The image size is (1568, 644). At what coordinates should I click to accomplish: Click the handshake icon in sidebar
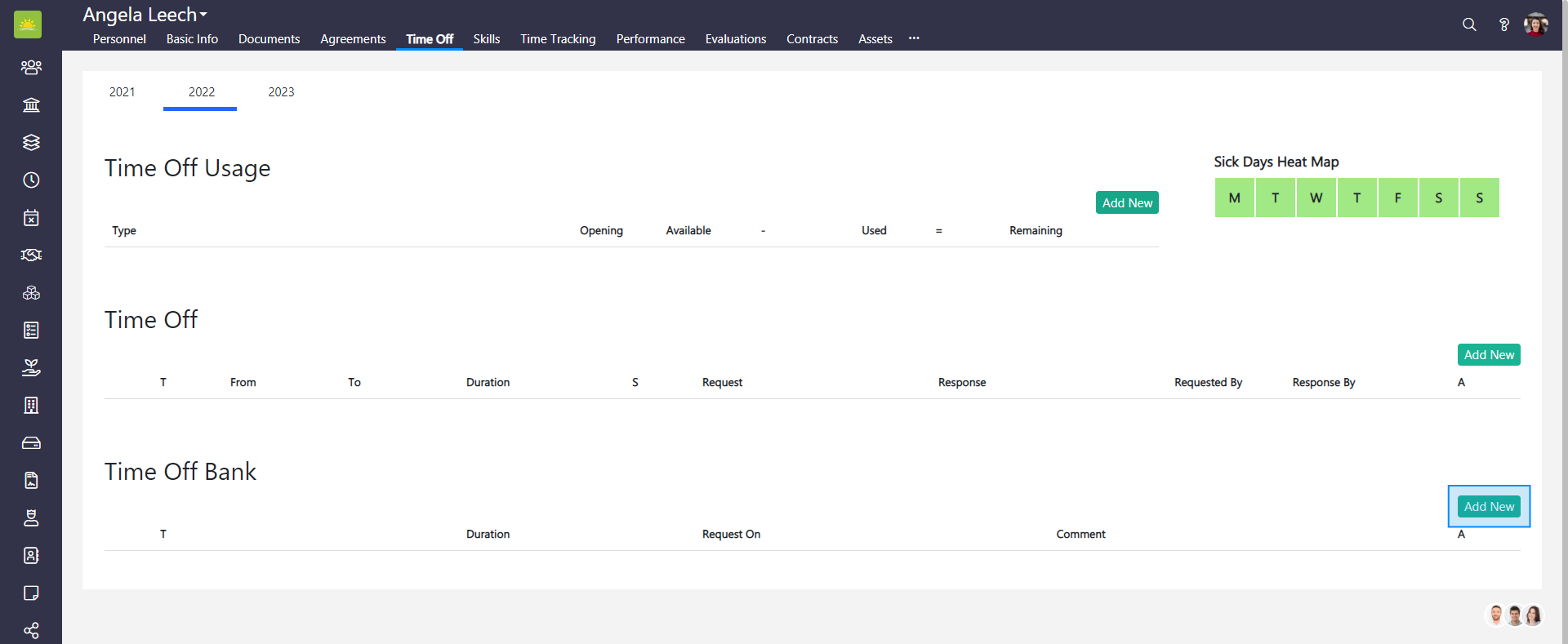(31, 255)
